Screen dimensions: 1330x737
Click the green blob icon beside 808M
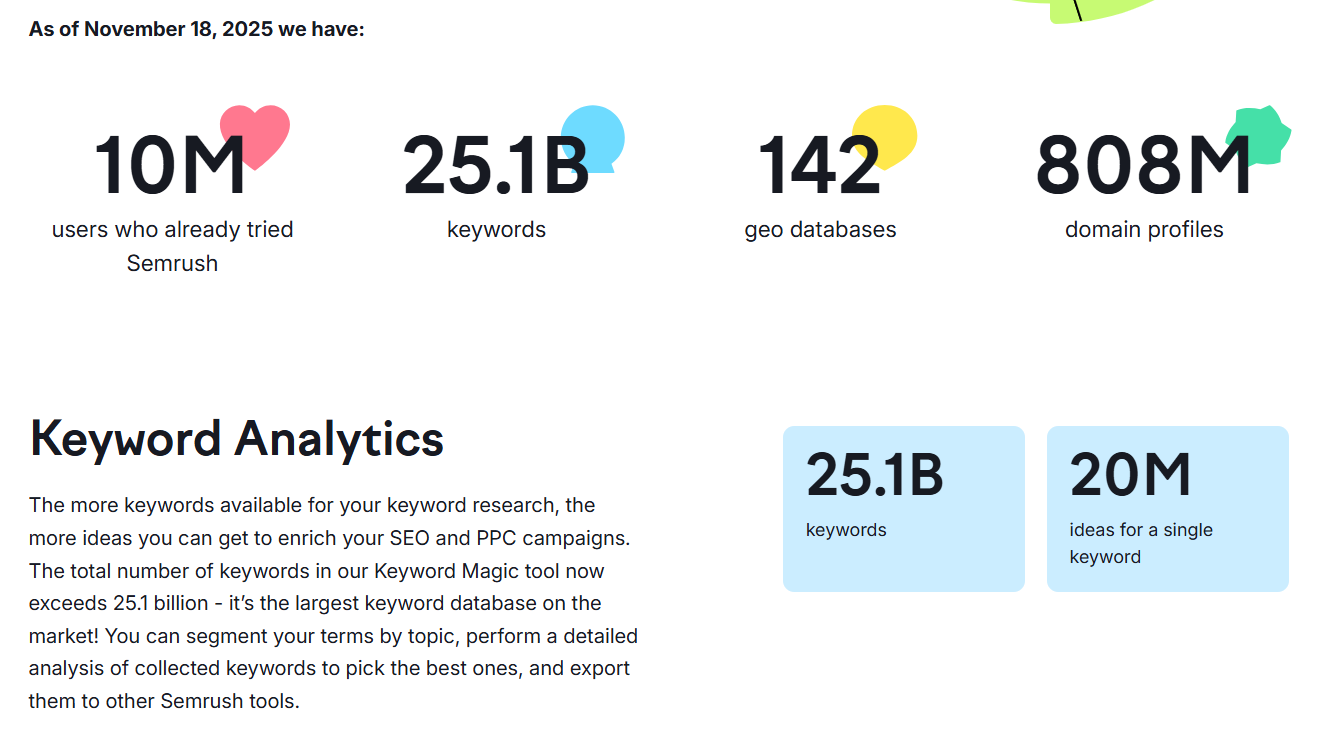[x=1264, y=130]
